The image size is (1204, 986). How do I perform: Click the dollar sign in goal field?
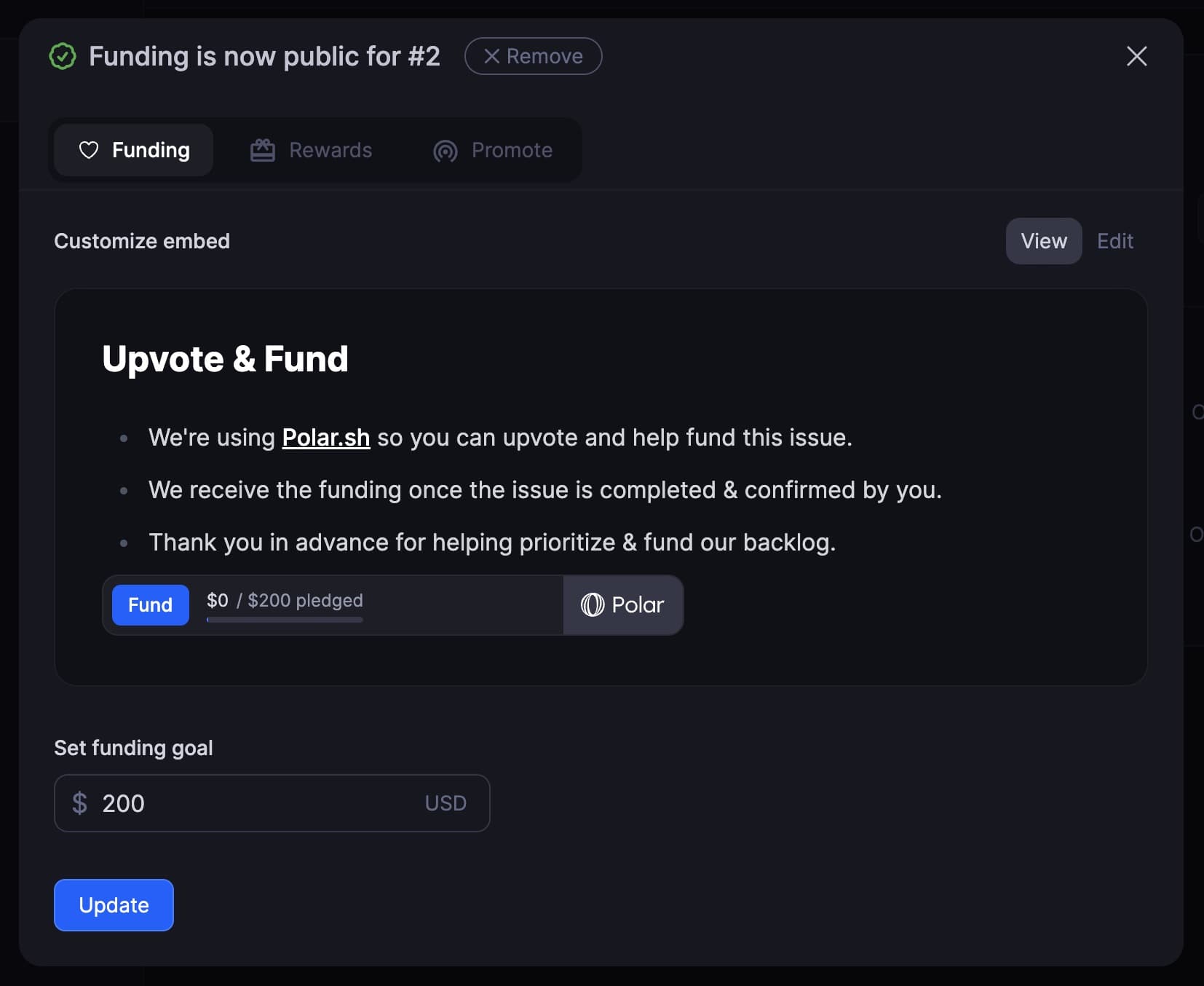click(x=80, y=803)
